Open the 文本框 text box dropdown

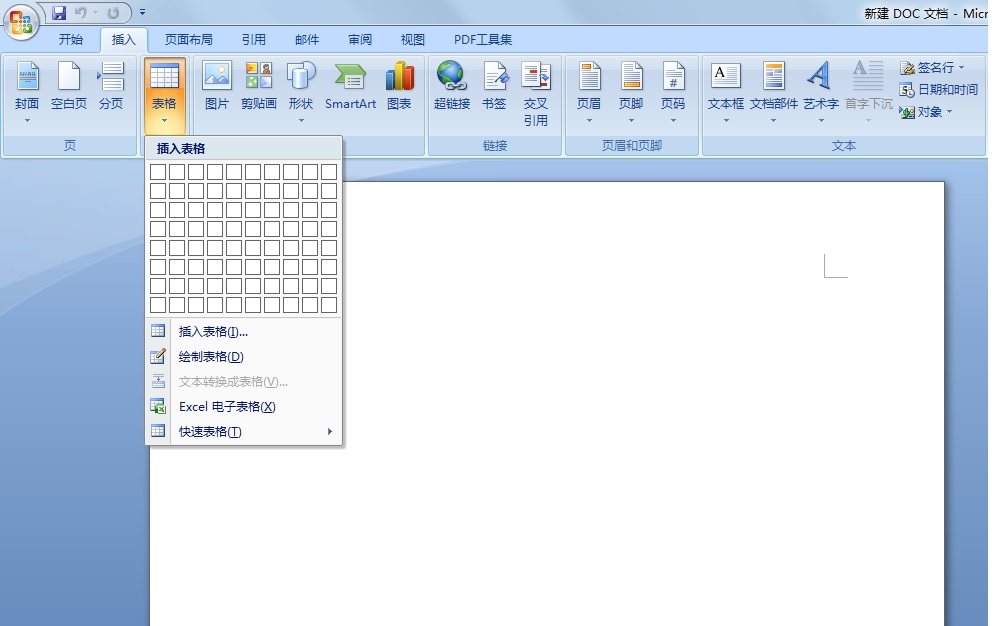tap(726, 91)
